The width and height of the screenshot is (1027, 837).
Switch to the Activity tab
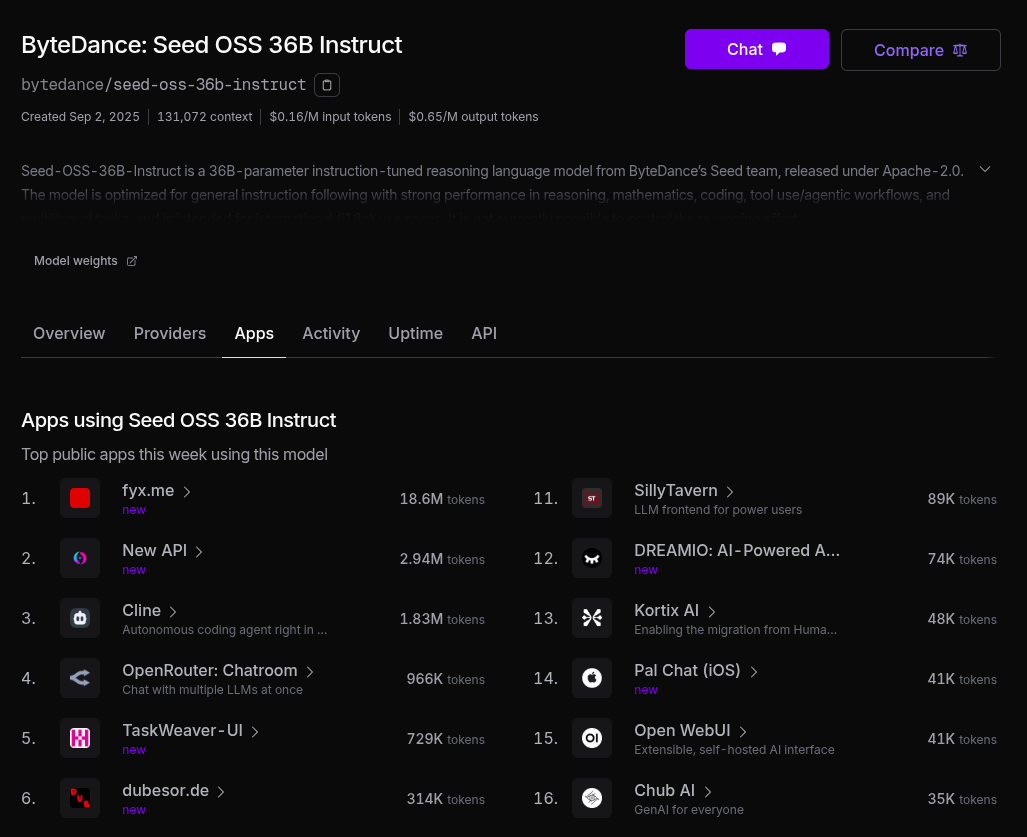click(331, 333)
